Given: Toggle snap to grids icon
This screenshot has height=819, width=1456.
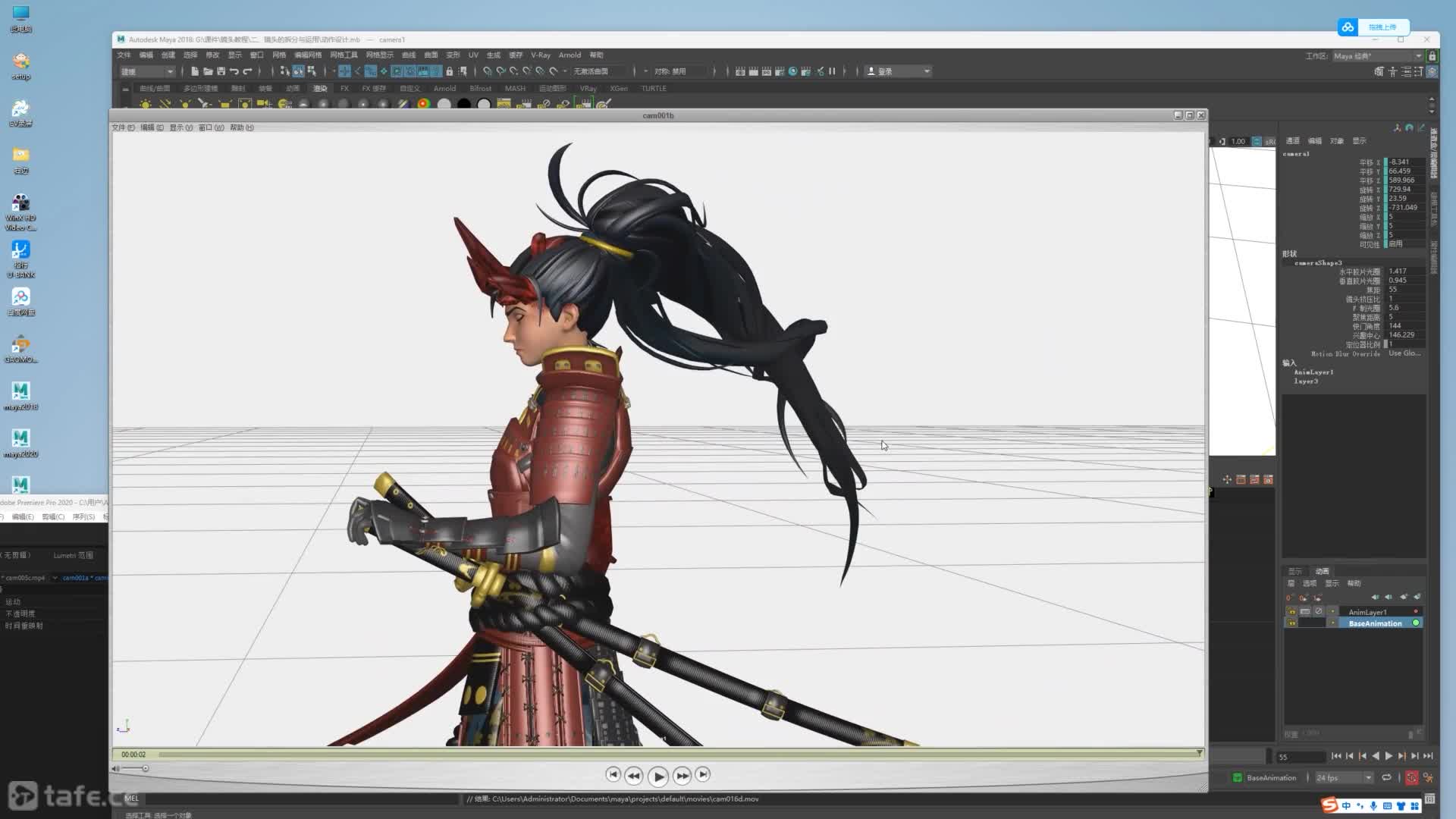Looking at the screenshot, I should 488,71.
